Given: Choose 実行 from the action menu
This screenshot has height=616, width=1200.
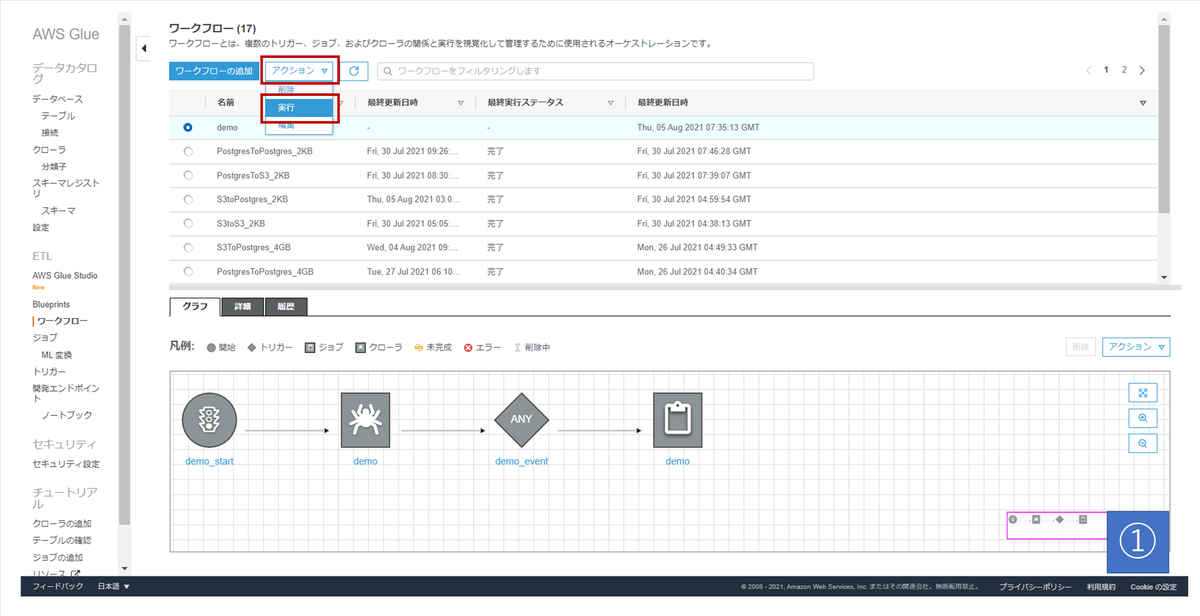Looking at the screenshot, I should 299,107.
